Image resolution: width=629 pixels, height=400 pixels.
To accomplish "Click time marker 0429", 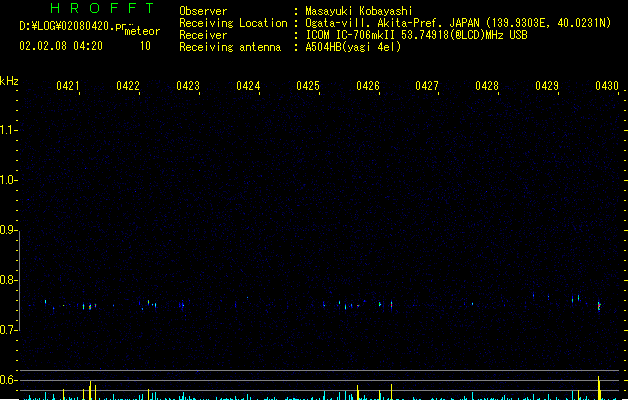I will coord(547,86).
